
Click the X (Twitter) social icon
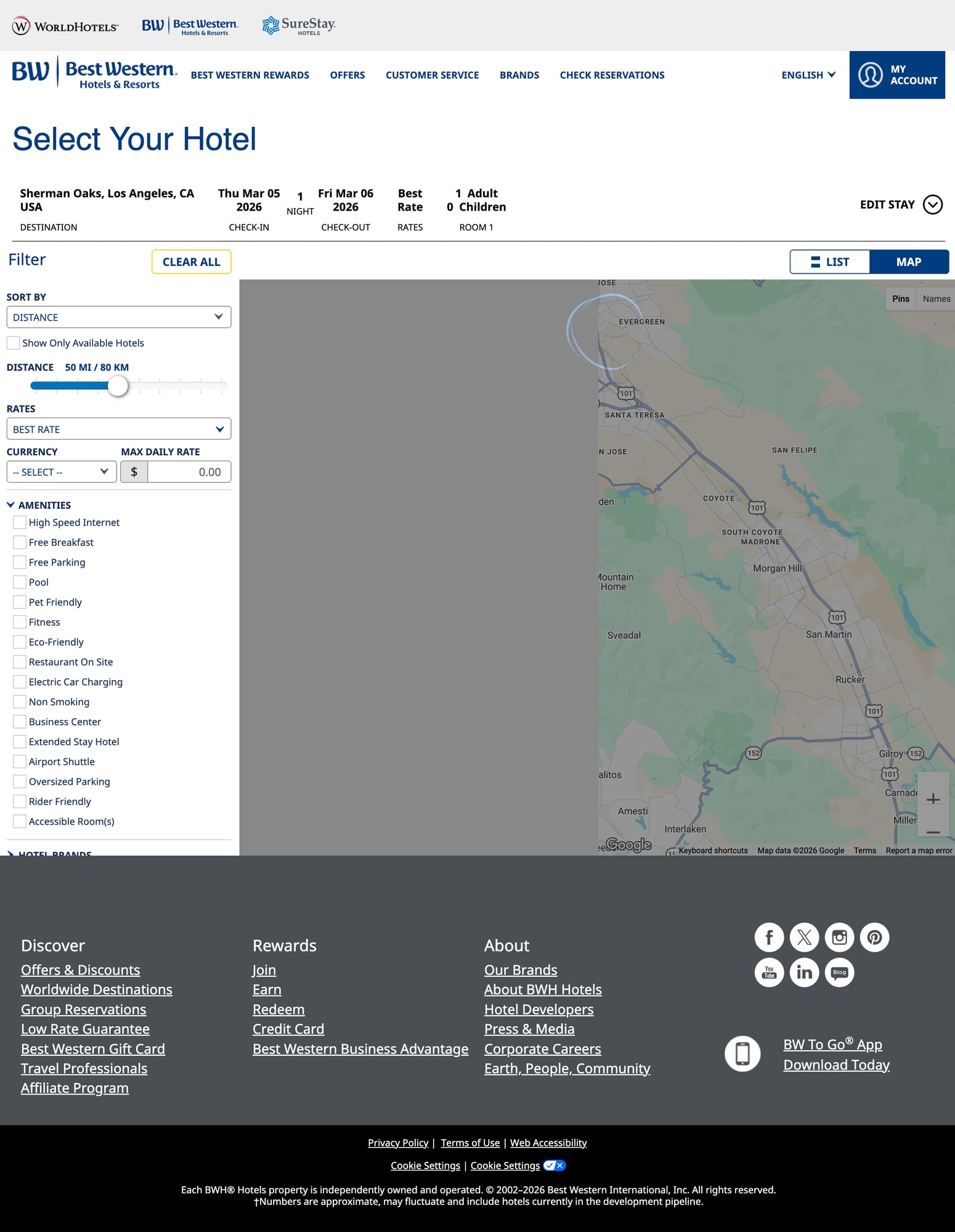point(804,938)
